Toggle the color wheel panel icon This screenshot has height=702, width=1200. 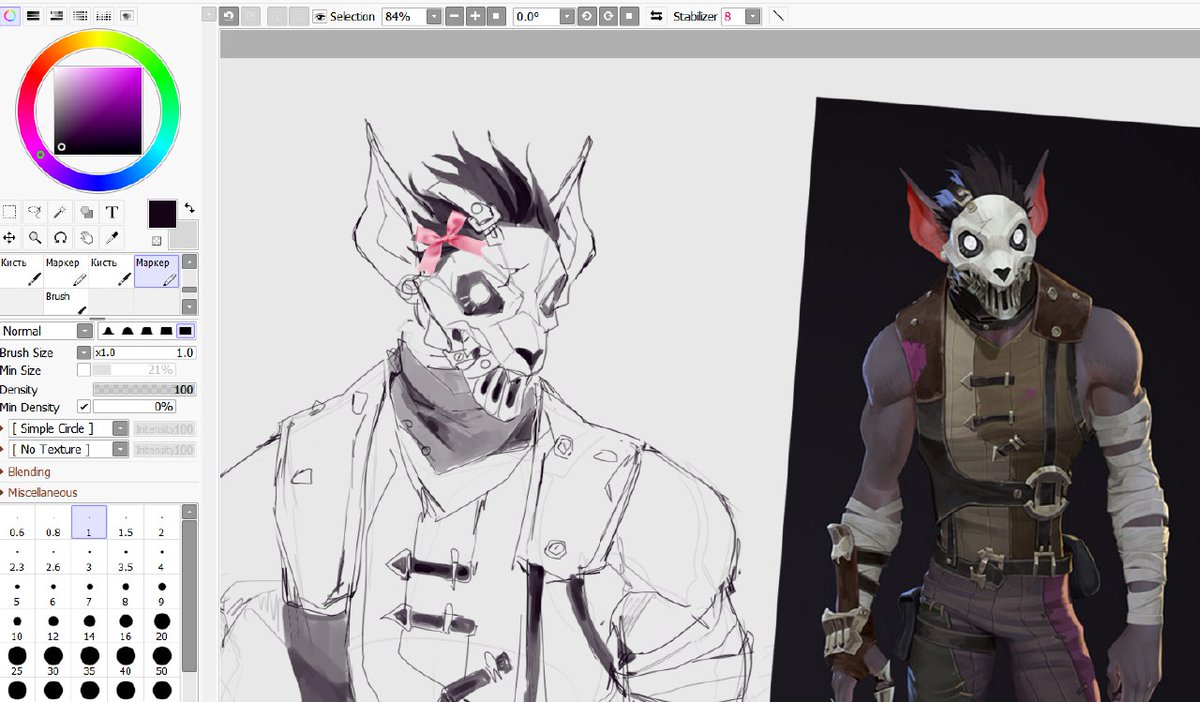click(9, 16)
